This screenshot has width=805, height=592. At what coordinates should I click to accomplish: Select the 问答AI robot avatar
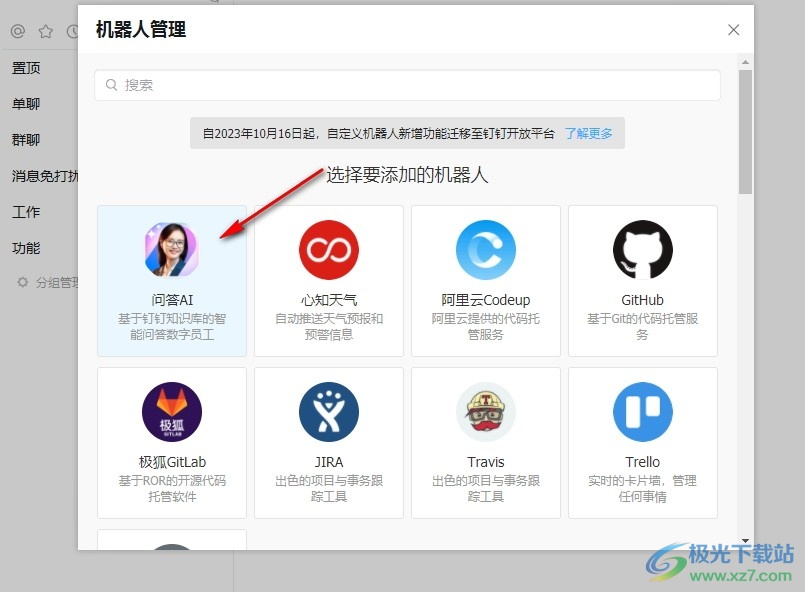(x=171, y=250)
